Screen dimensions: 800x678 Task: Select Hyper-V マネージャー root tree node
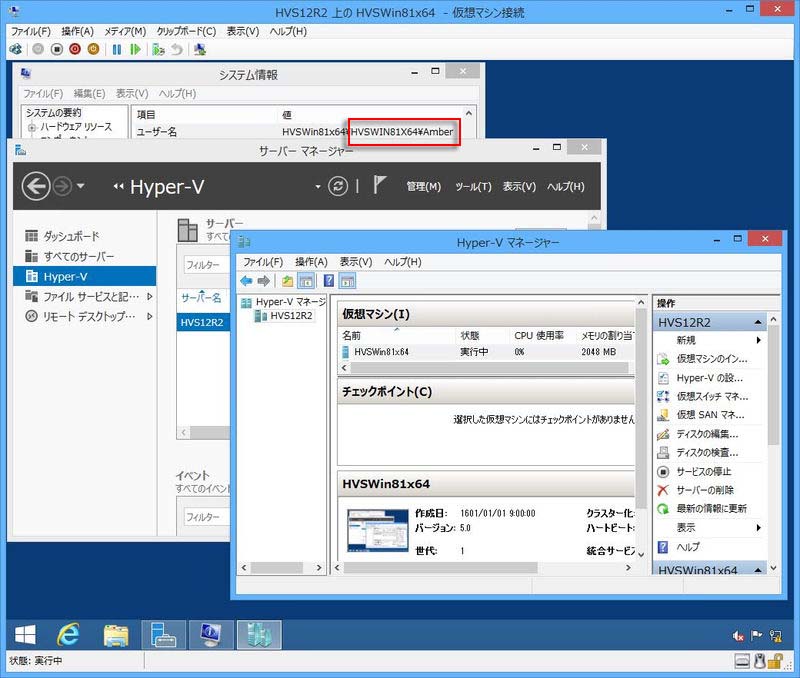pyautogui.click(x=284, y=302)
